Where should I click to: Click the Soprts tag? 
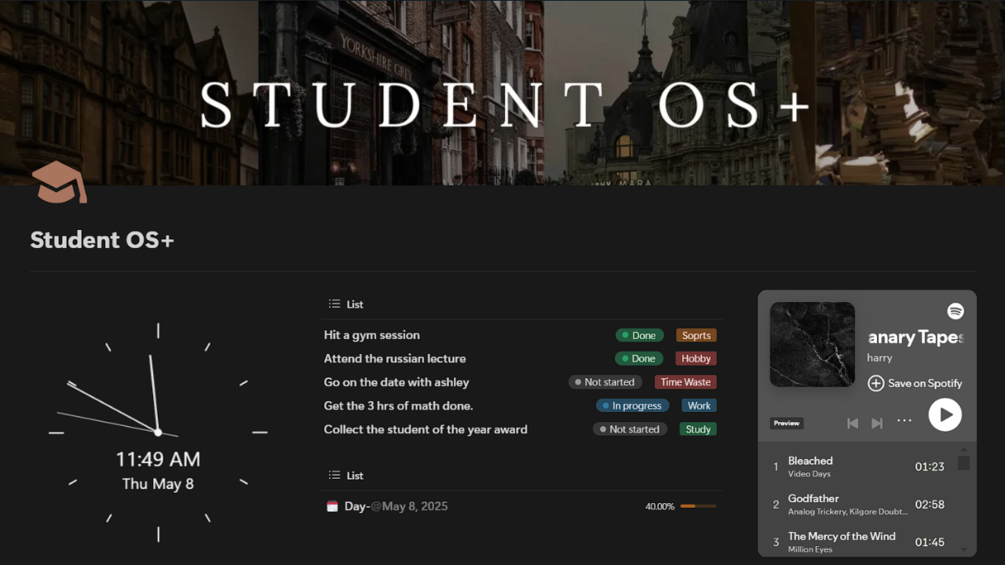click(x=696, y=335)
